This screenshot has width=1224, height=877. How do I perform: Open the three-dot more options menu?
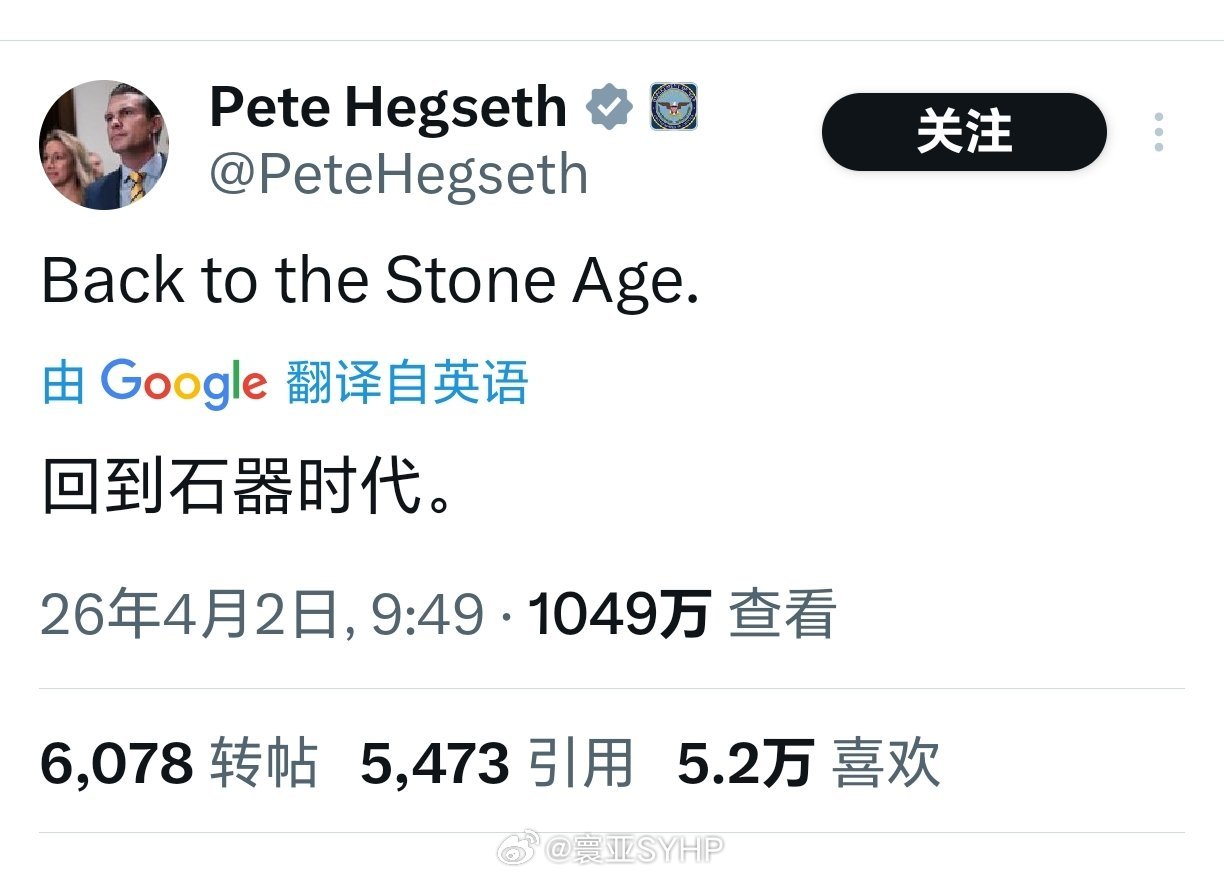(x=1158, y=132)
